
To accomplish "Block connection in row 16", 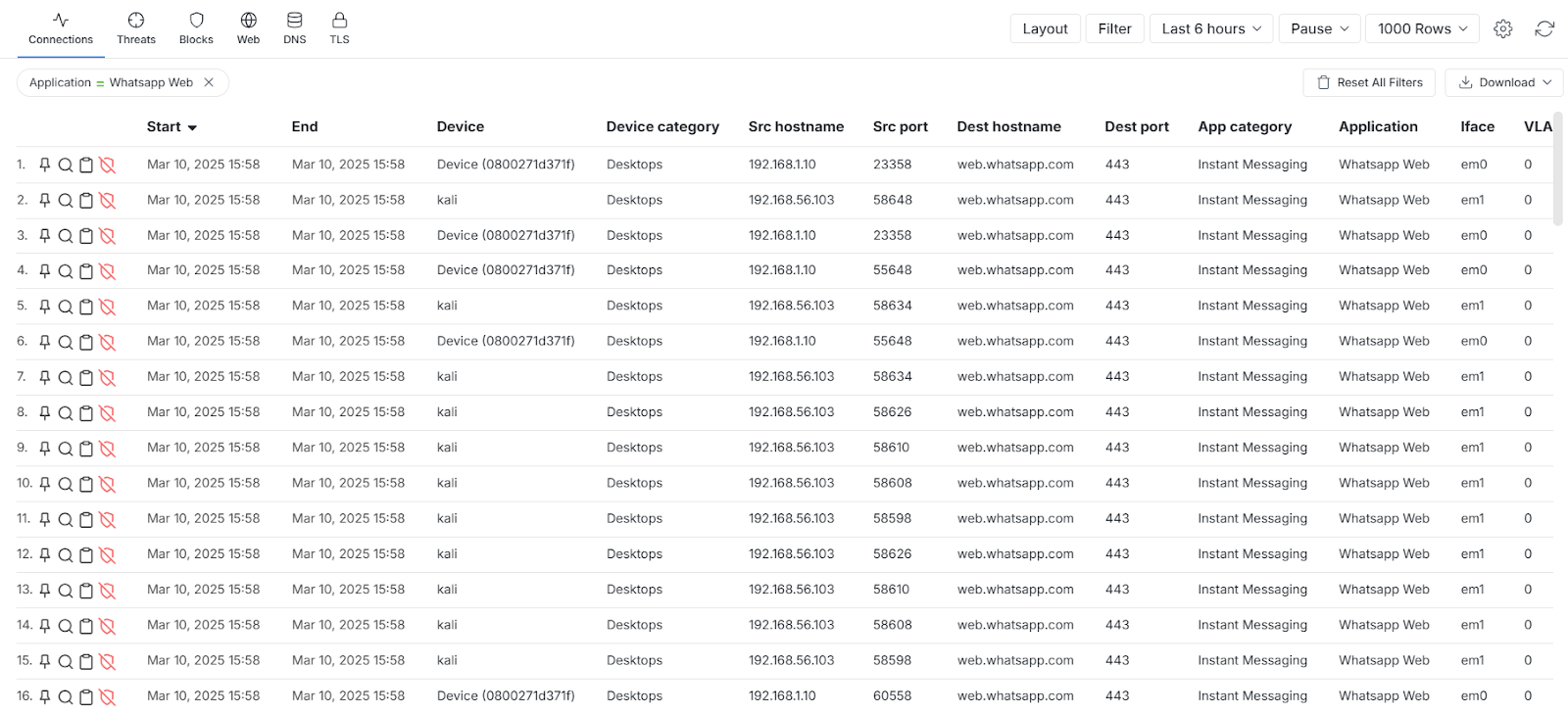I will tap(108, 697).
